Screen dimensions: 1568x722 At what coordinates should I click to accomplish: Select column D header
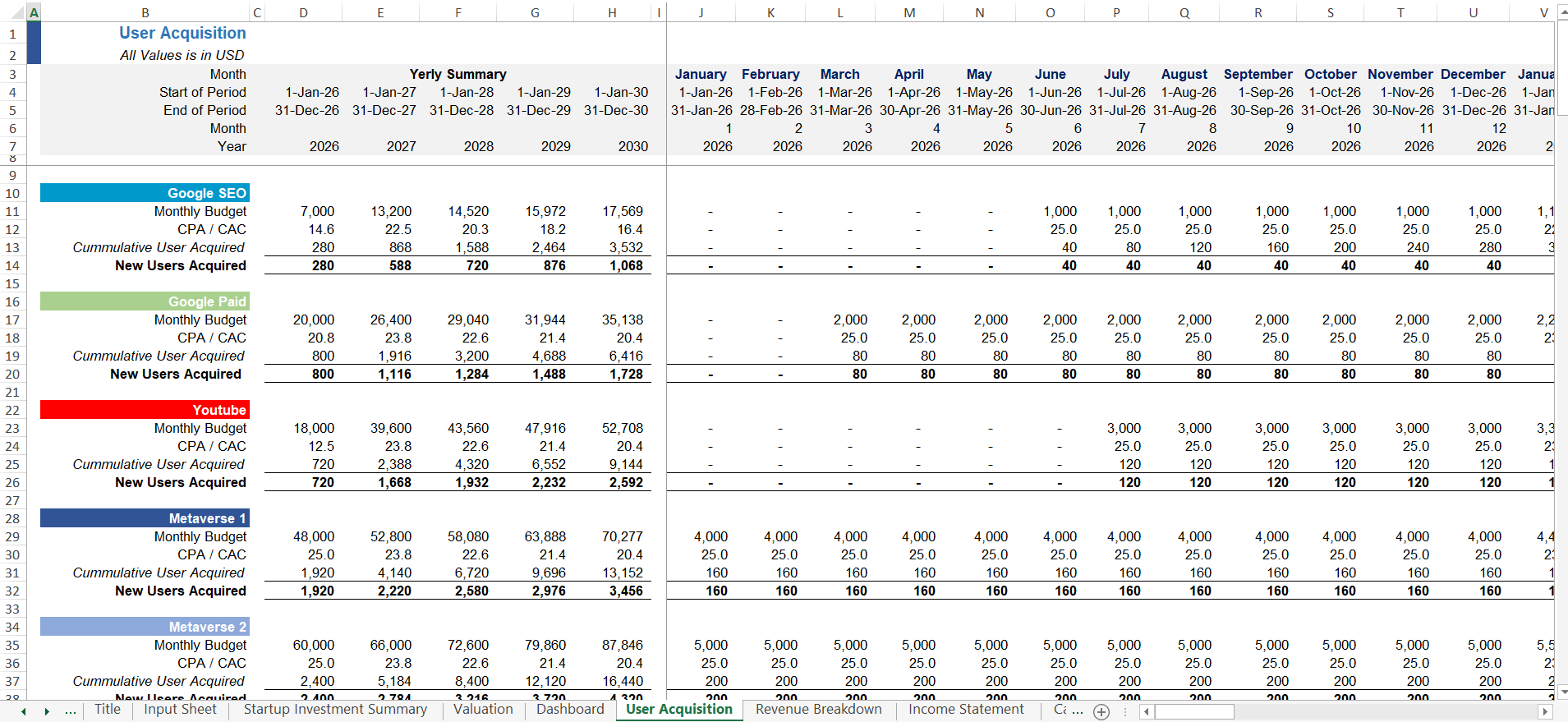point(304,12)
